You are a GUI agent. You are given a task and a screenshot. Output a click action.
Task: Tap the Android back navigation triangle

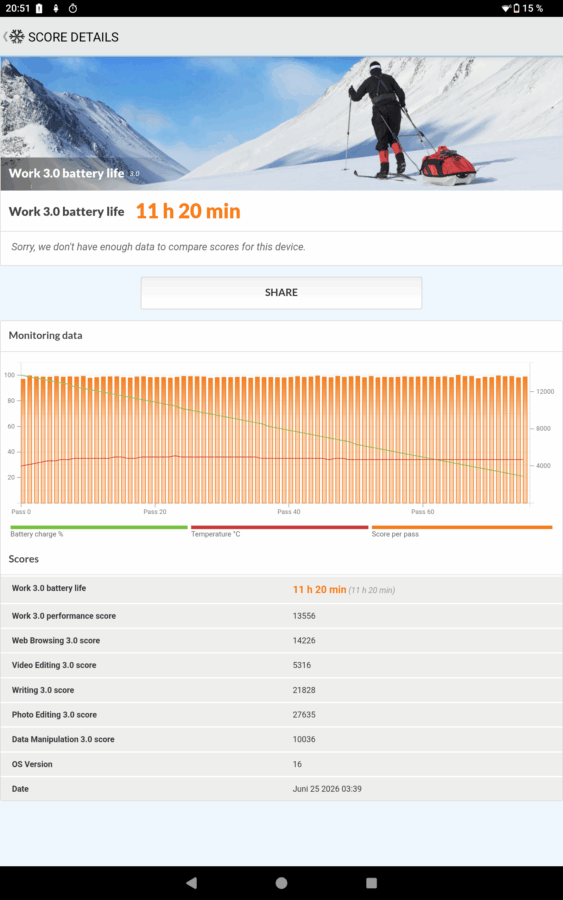click(x=192, y=882)
